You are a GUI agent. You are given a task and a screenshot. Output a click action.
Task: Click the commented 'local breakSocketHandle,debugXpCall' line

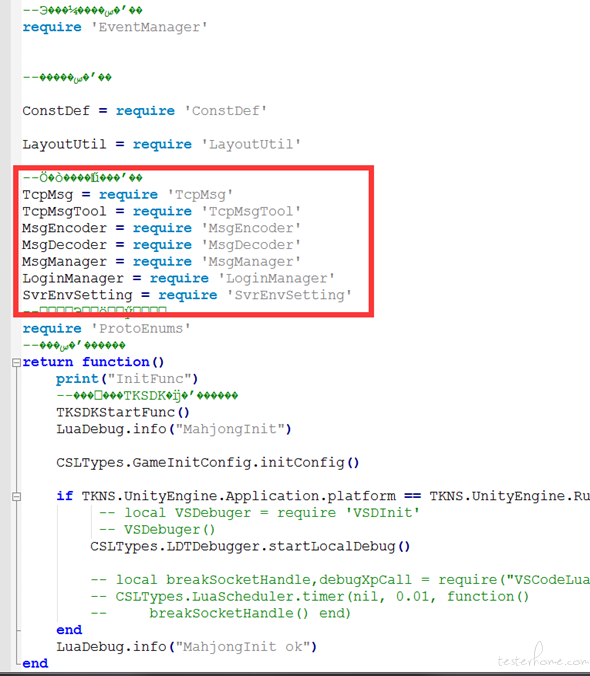(x=340, y=580)
